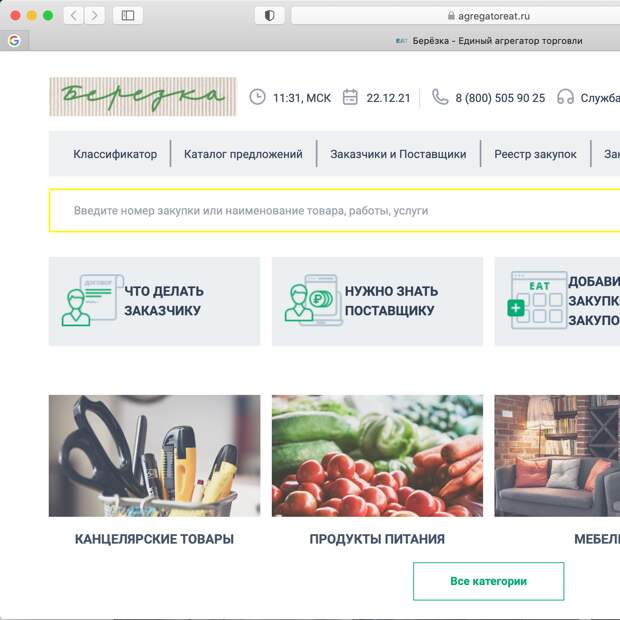Screen dimensions: 620x620
Task: Click the Все категории button
Action: (489, 581)
